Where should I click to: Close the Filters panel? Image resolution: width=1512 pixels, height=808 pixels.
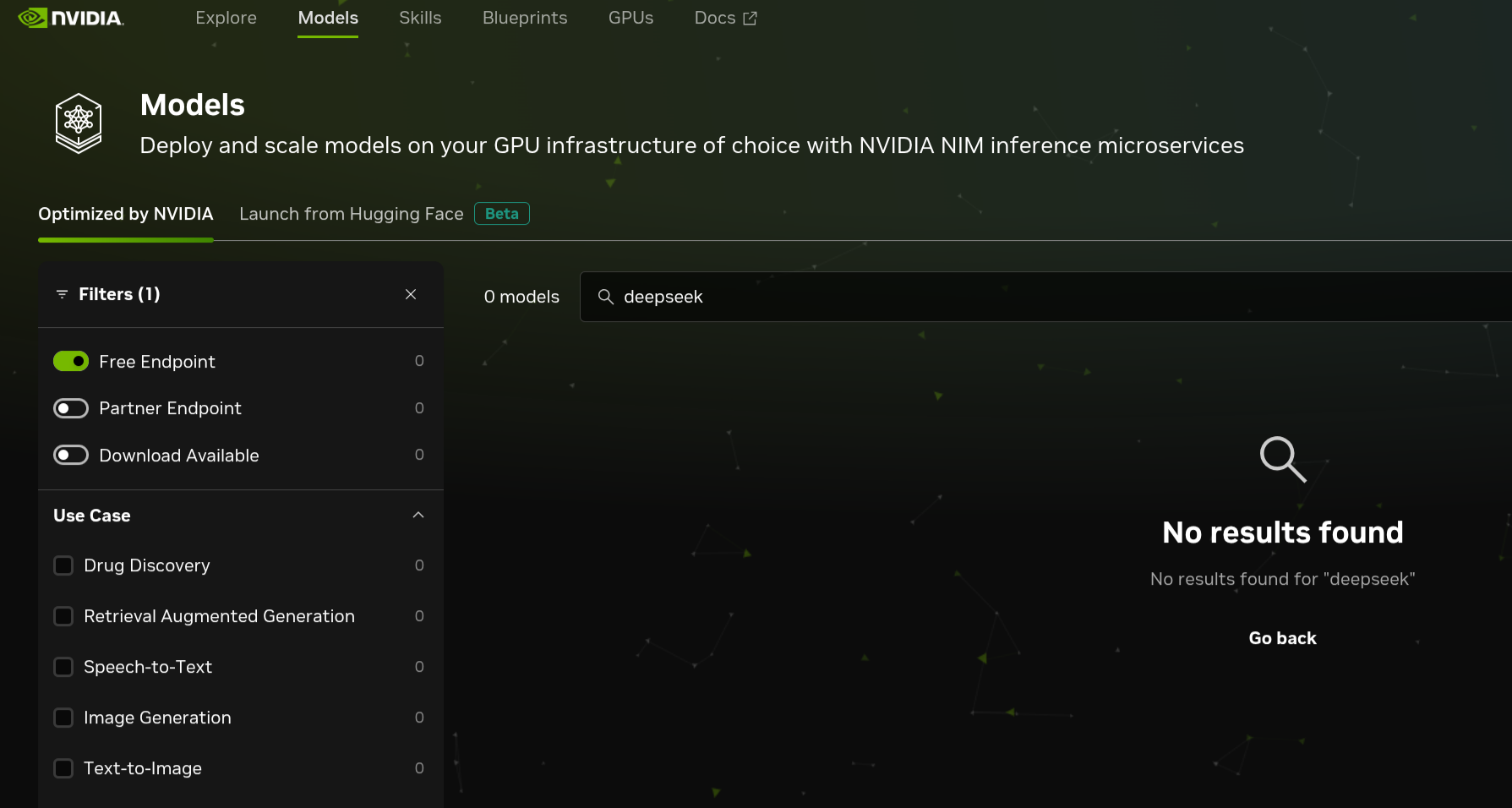point(411,294)
